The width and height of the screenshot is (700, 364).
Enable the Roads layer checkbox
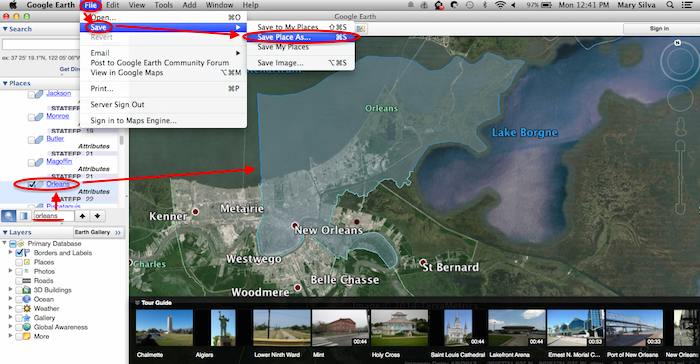click(19, 281)
